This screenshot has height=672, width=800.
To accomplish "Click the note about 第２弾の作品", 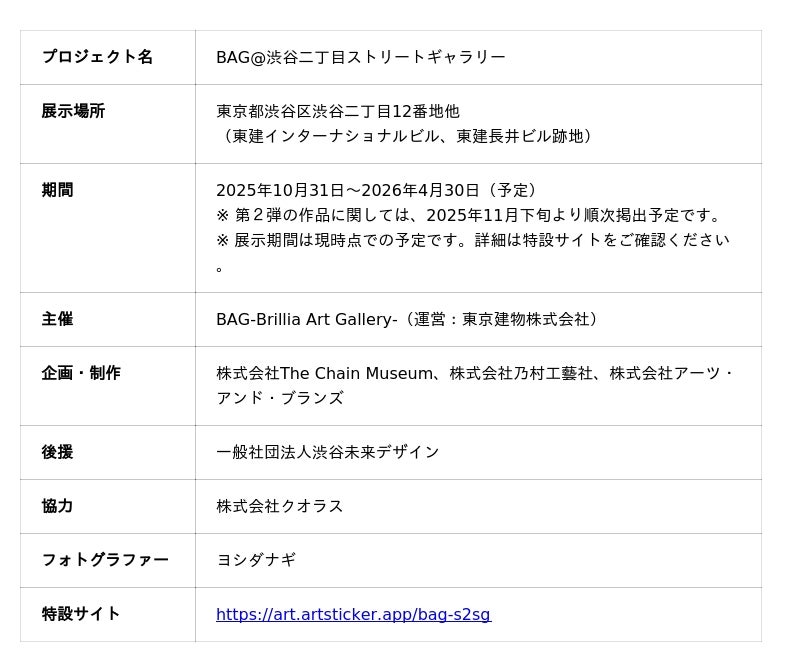I will tap(470, 215).
